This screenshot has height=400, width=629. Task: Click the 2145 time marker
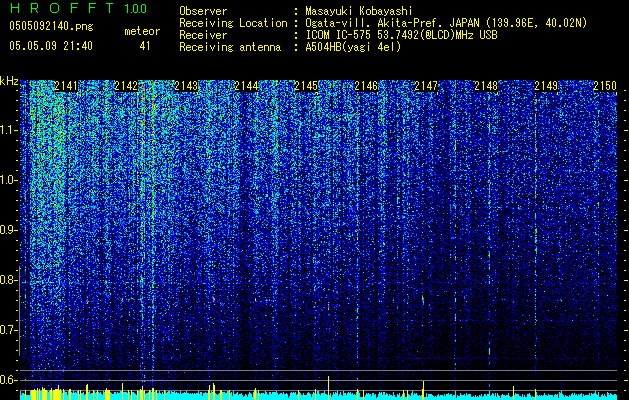click(x=306, y=86)
